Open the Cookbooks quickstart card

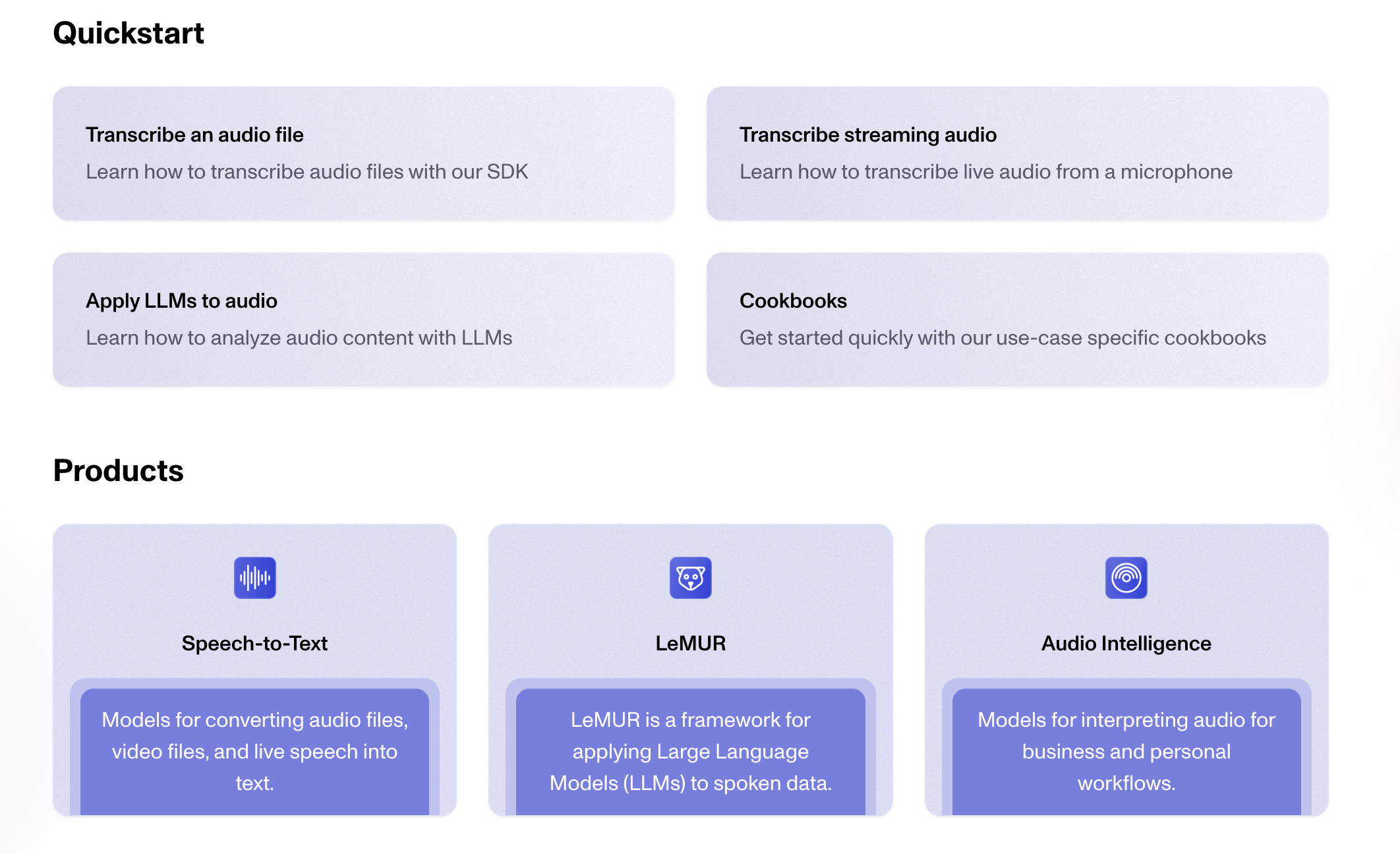click(1017, 319)
